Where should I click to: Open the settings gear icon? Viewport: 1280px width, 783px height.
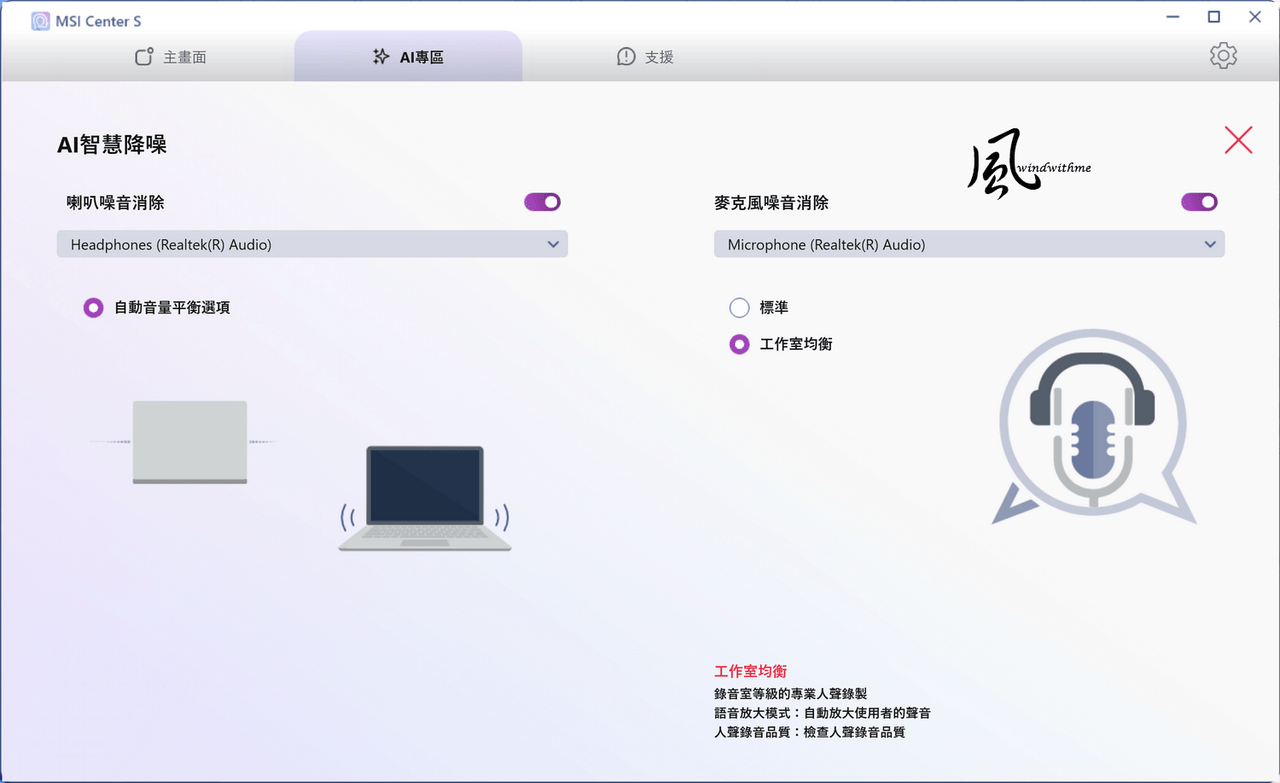pyautogui.click(x=1223, y=56)
